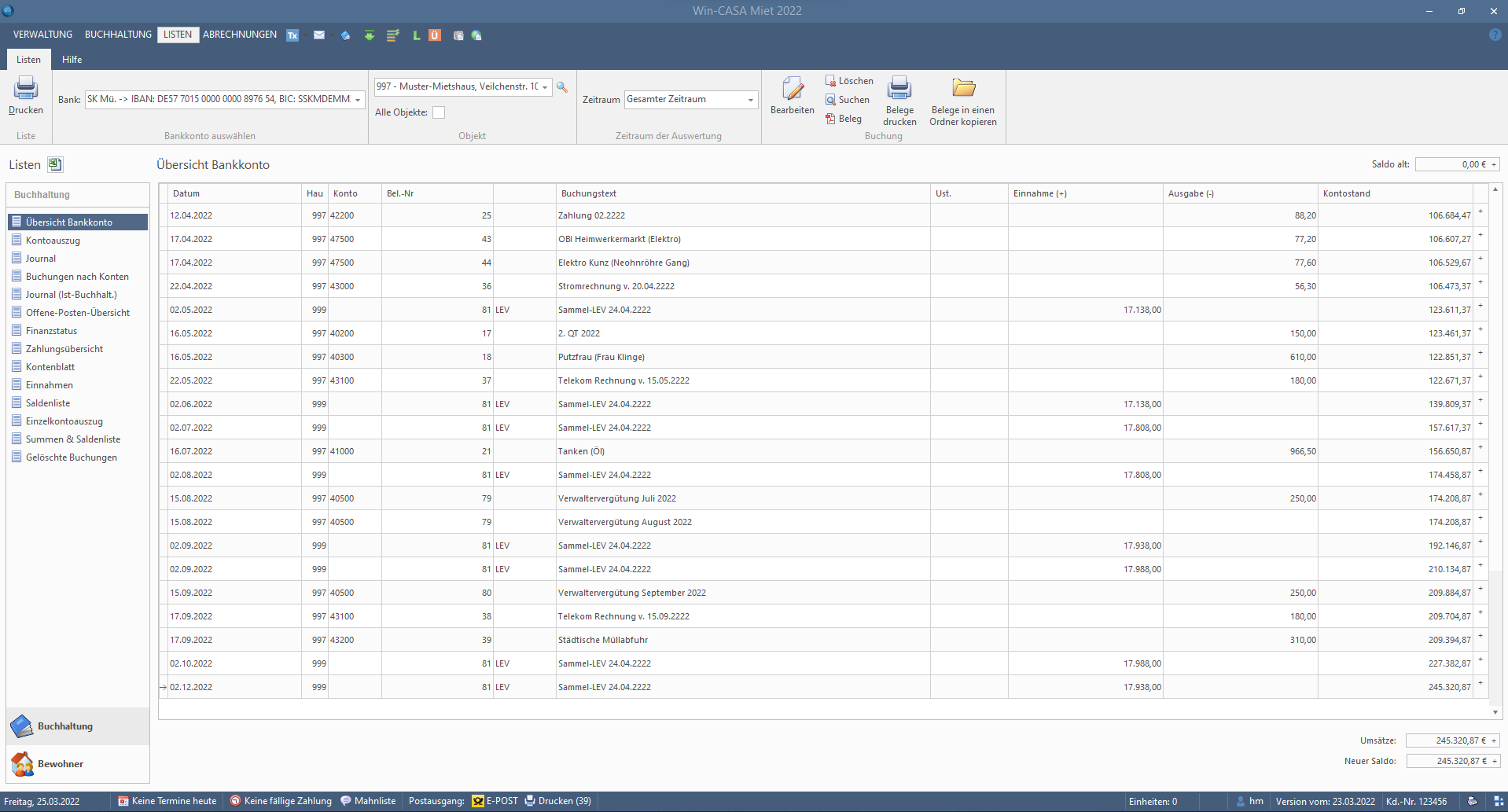This screenshot has width=1508, height=812.
Task: Select Offene-Posten-Übersicht list
Action: (x=78, y=313)
